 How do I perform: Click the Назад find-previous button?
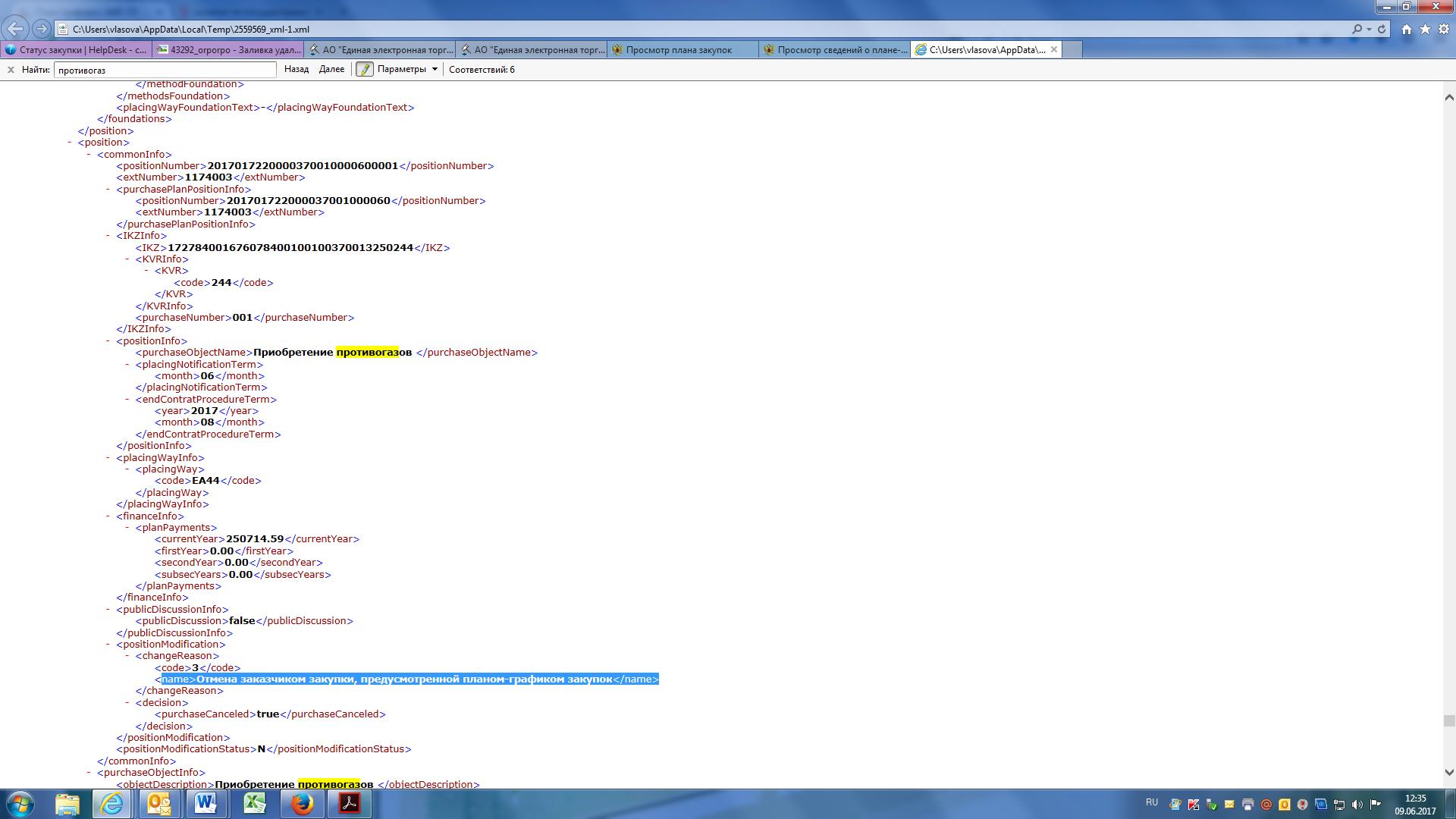tap(297, 69)
